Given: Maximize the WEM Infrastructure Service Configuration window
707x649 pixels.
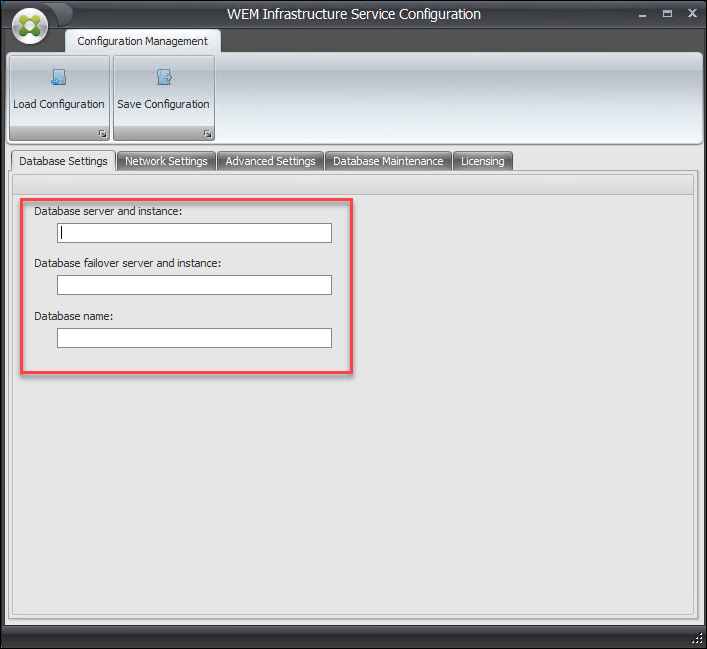Looking at the screenshot, I should point(667,14).
